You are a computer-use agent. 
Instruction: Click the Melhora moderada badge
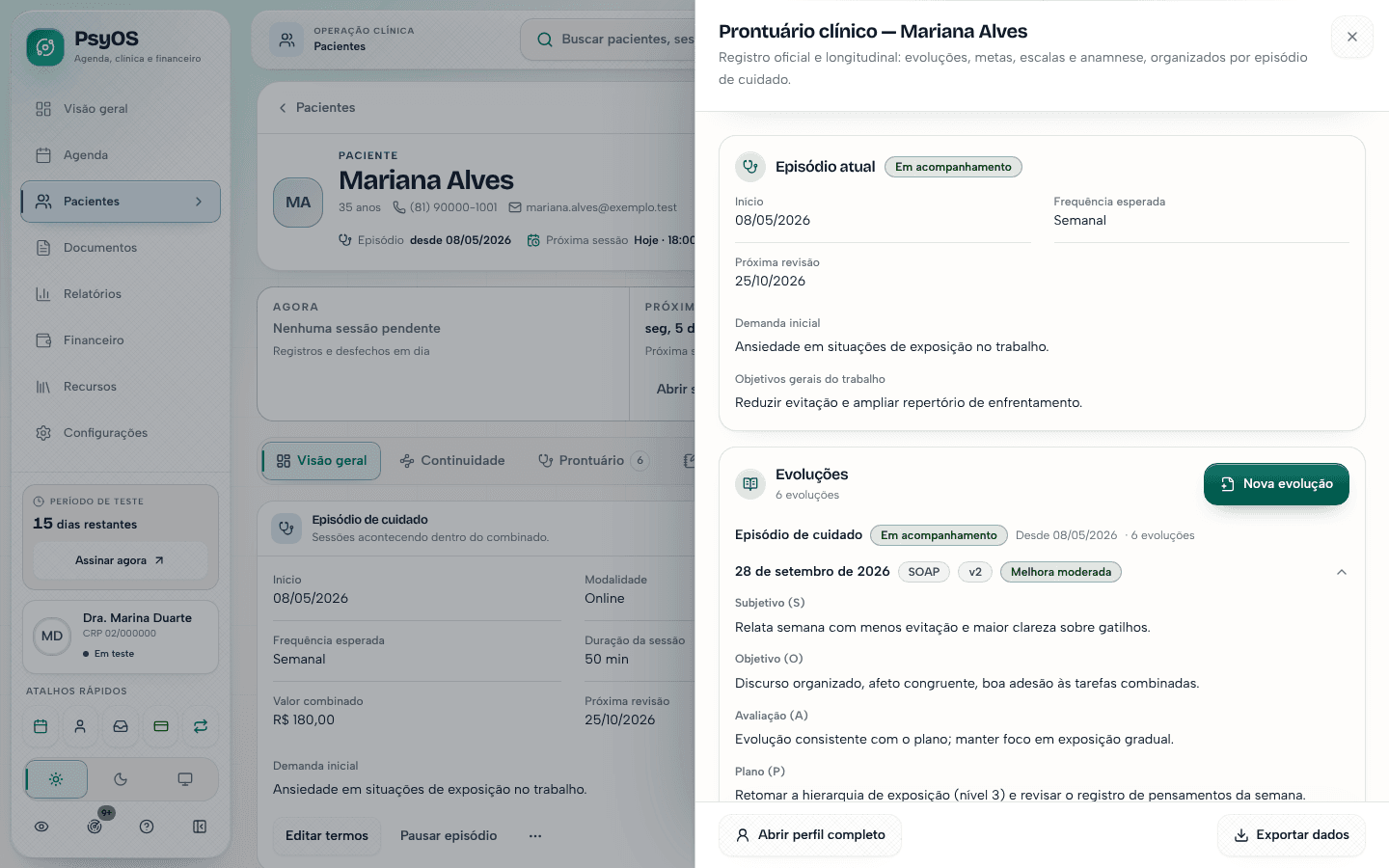1061,572
